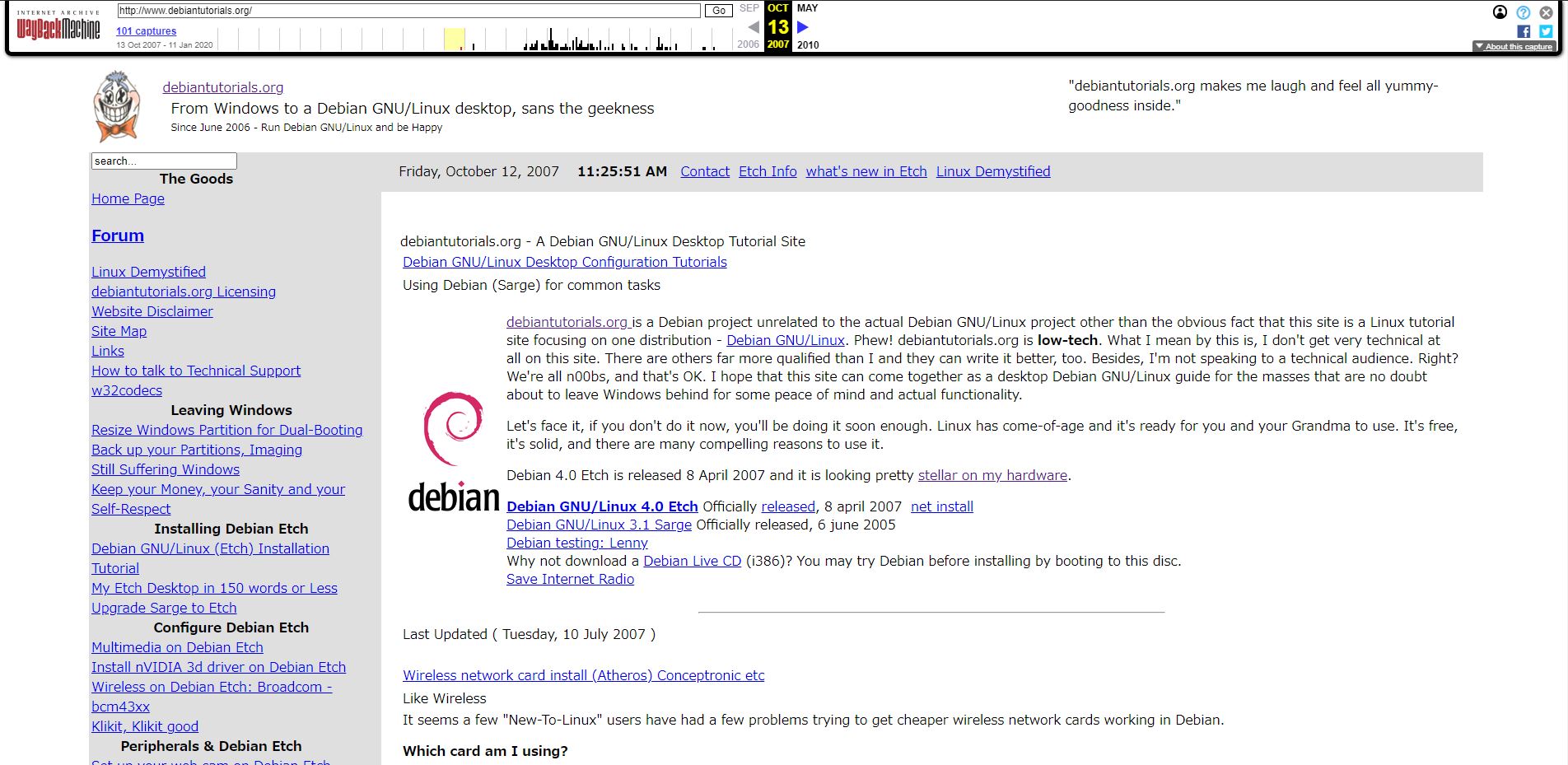Select highlighted 2007 section in capture timeline
This screenshot has width=1568, height=765.
click(455, 39)
